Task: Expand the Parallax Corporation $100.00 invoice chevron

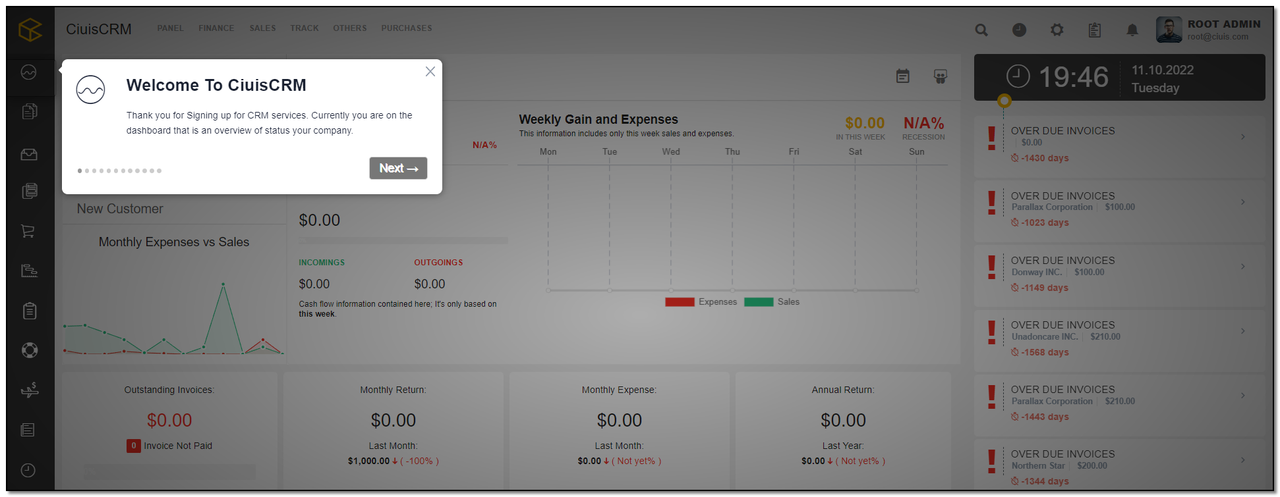Action: (1242, 202)
